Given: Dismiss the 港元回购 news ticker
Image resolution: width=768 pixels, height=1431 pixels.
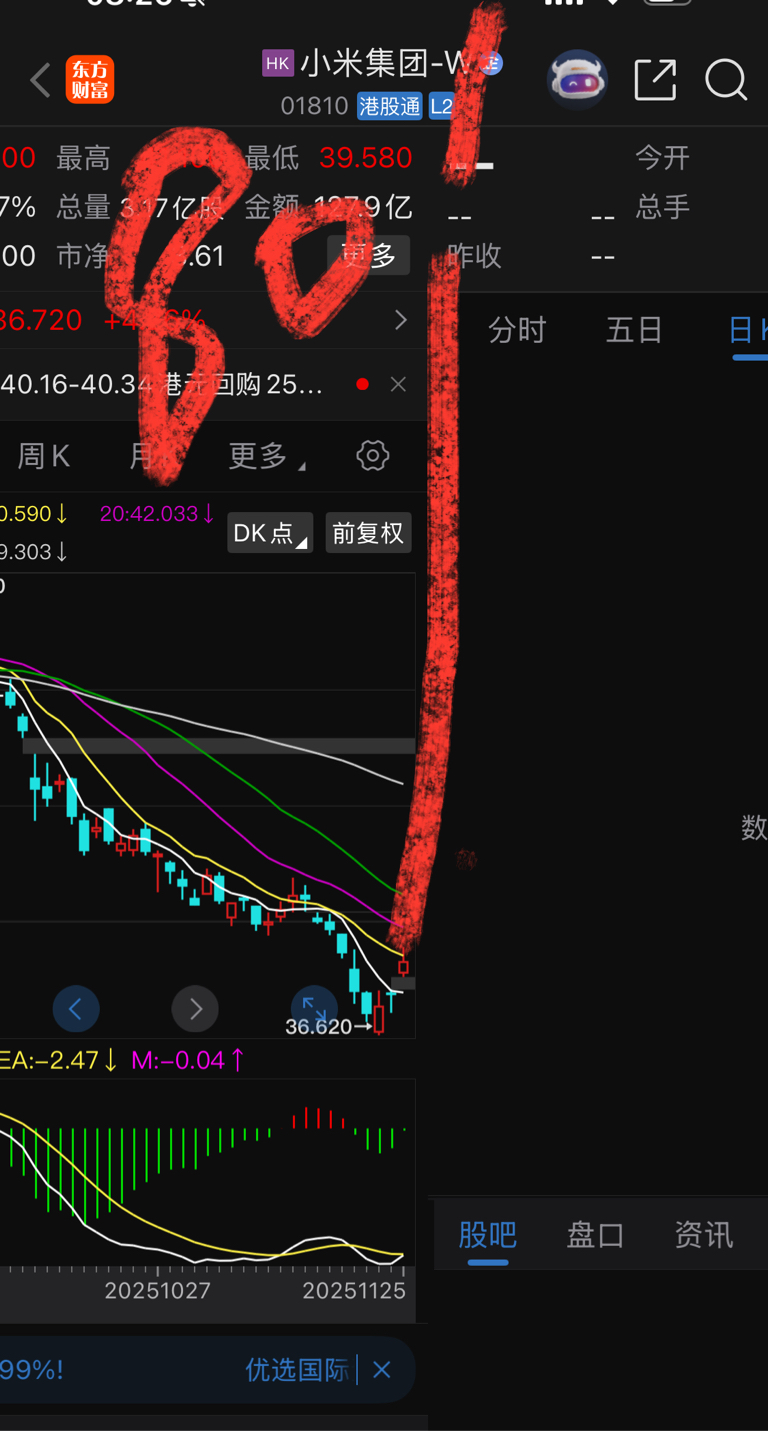Looking at the screenshot, I should click(398, 384).
